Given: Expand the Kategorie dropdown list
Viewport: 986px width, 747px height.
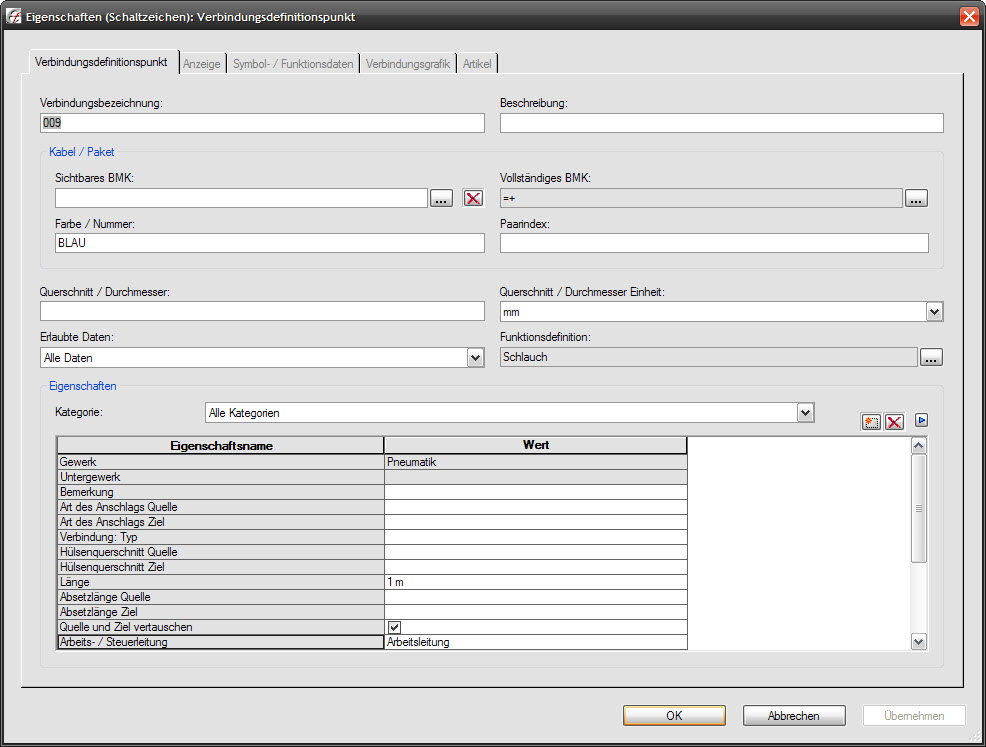Looking at the screenshot, I should (806, 413).
